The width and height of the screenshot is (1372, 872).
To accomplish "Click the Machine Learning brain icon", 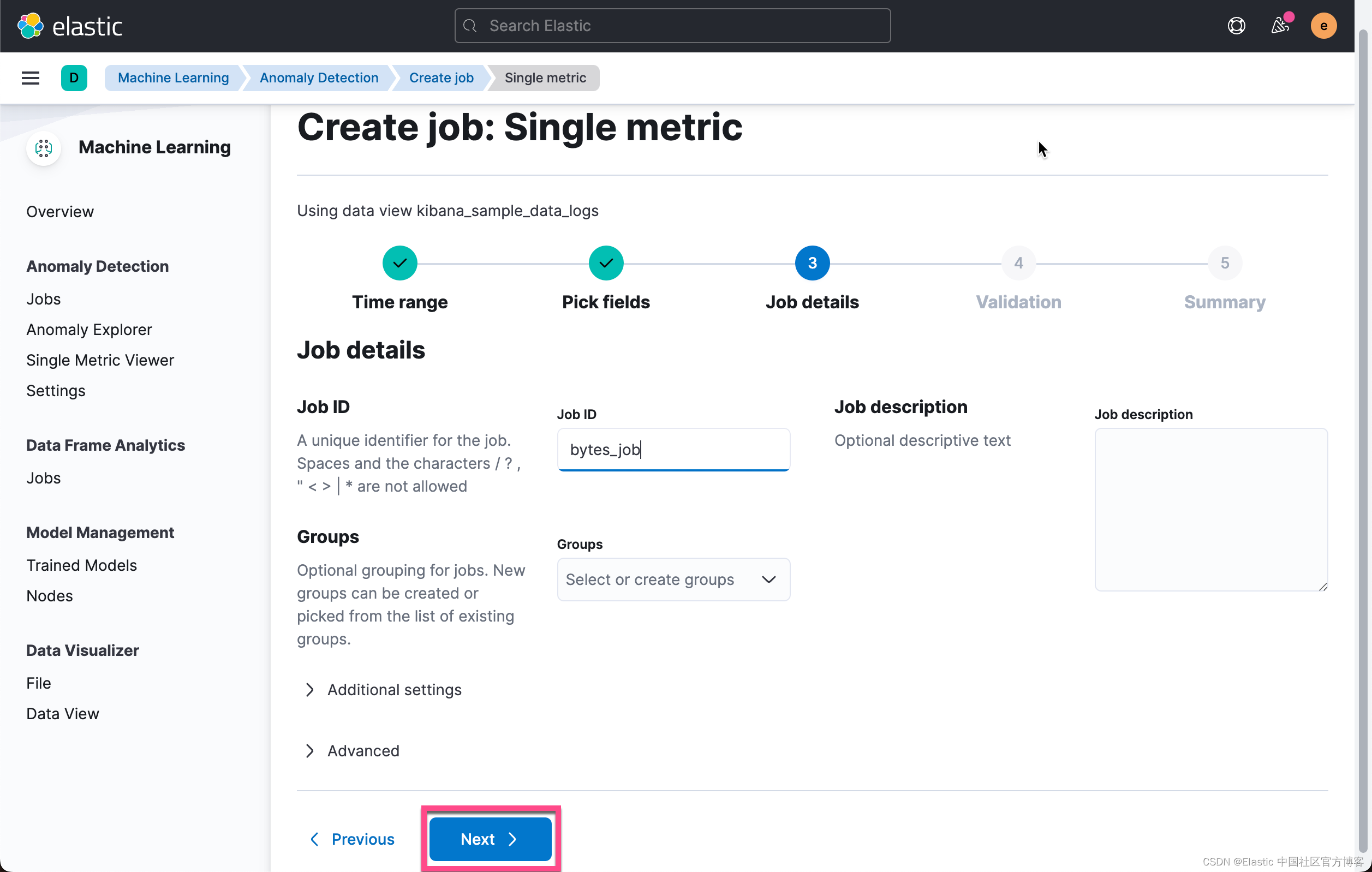I will pyautogui.click(x=44, y=148).
